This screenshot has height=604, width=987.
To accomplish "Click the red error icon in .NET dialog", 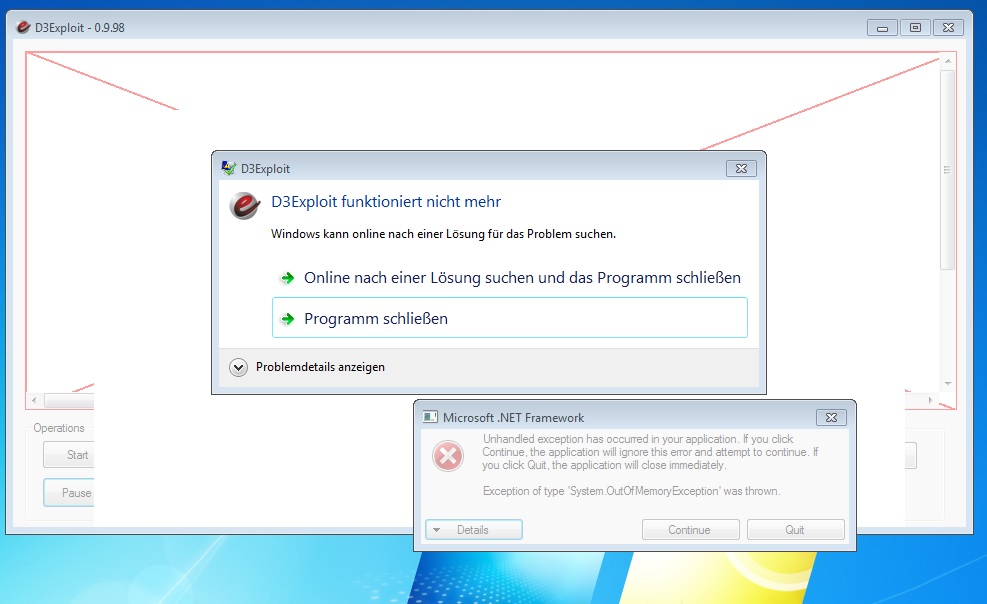I will (x=448, y=456).
